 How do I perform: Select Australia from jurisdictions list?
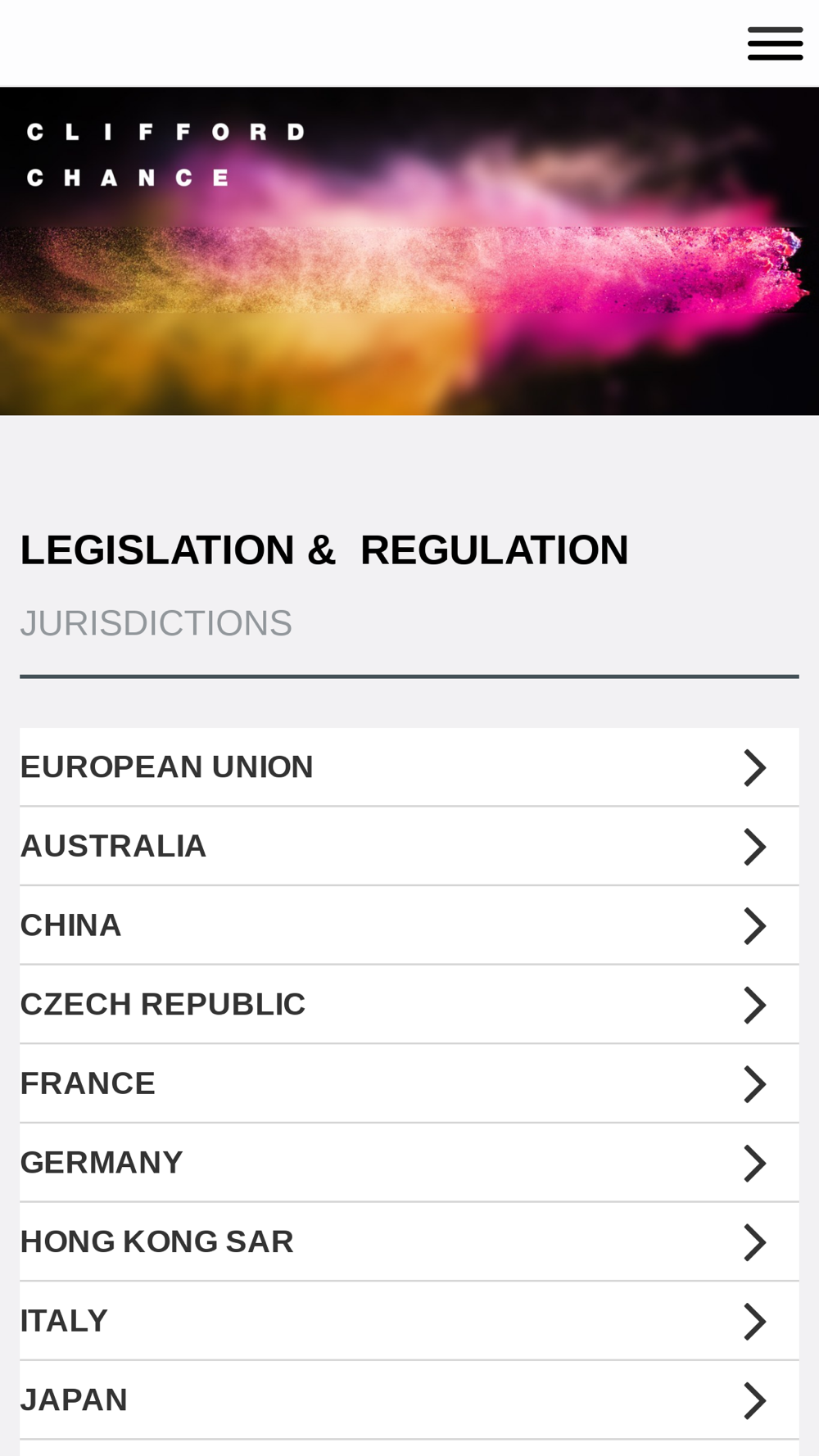point(113,846)
